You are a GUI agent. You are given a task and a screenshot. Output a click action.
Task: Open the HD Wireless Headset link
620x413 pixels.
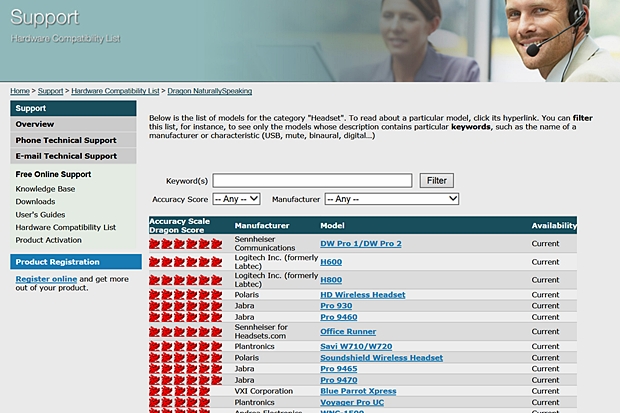coord(363,295)
